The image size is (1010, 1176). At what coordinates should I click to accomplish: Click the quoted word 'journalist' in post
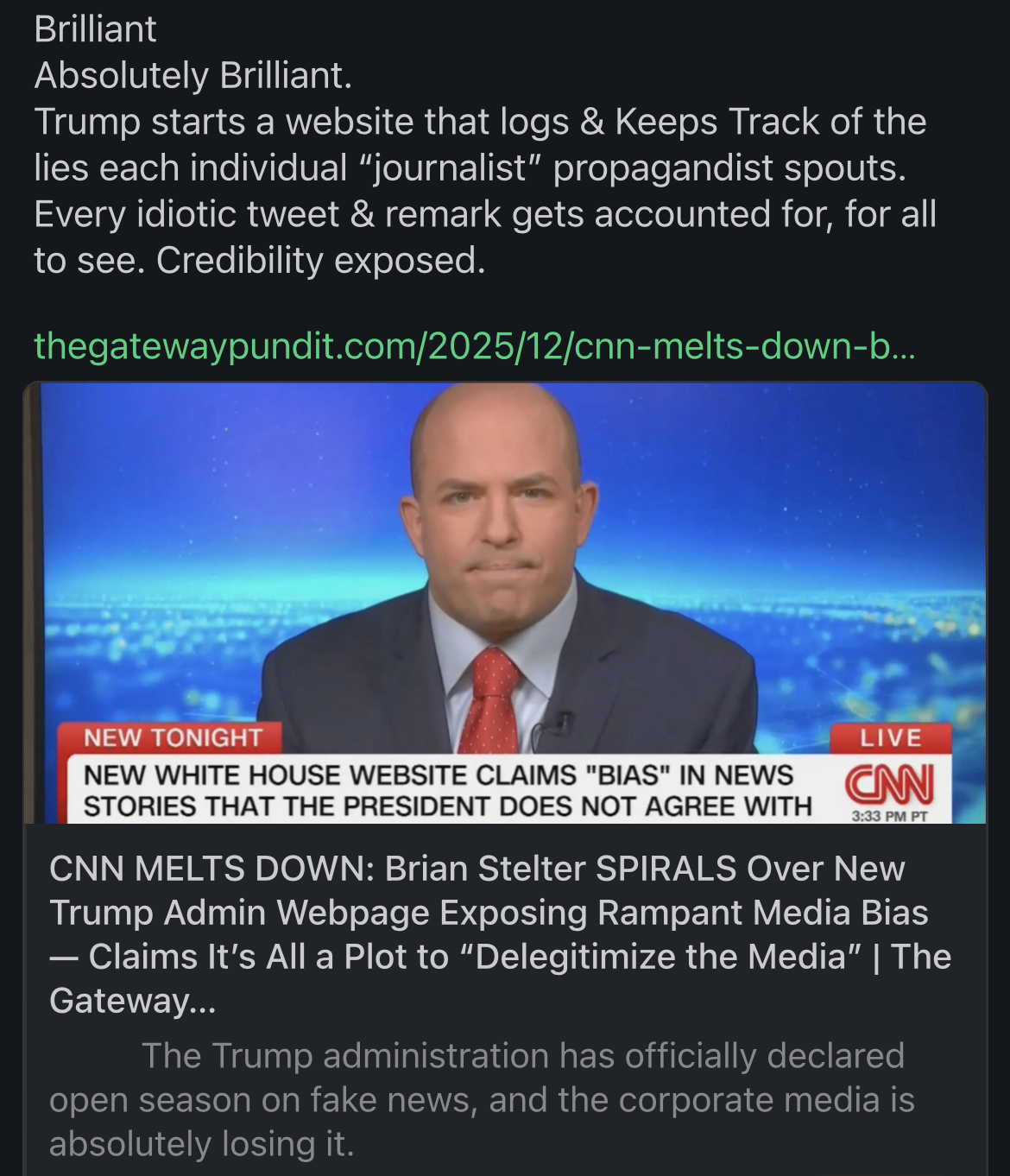(x=449, y=168)
